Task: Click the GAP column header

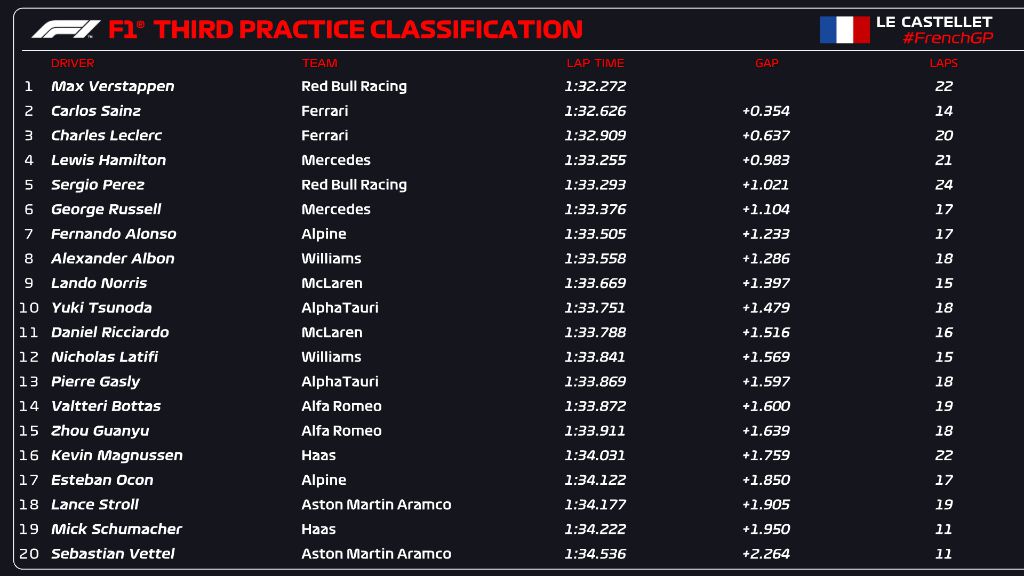Action: [x=766, y=63]
